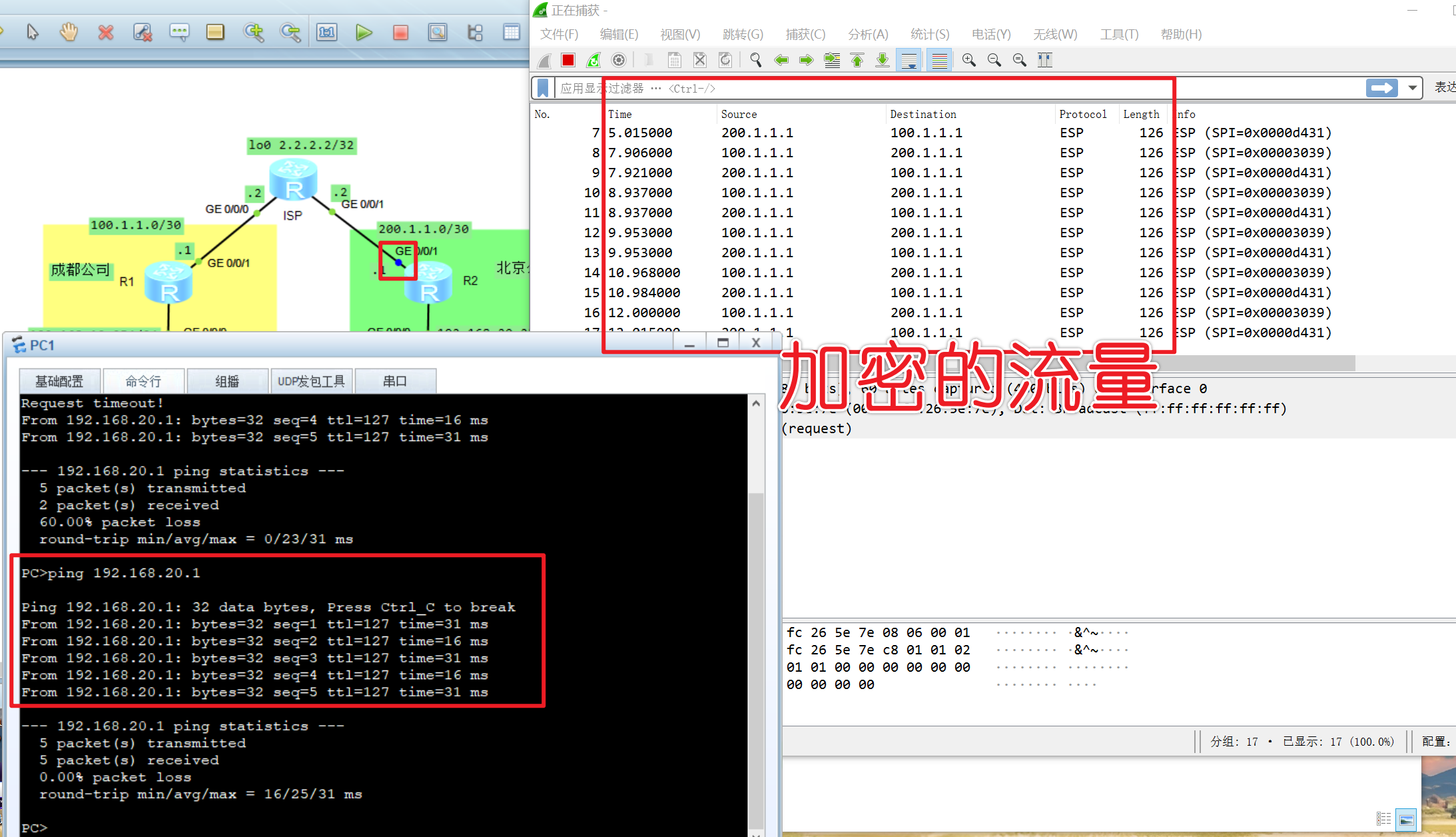Click resize columns to content icon
The image size is (1456, 837).
pyautogui.click(x=1045, y=60)
